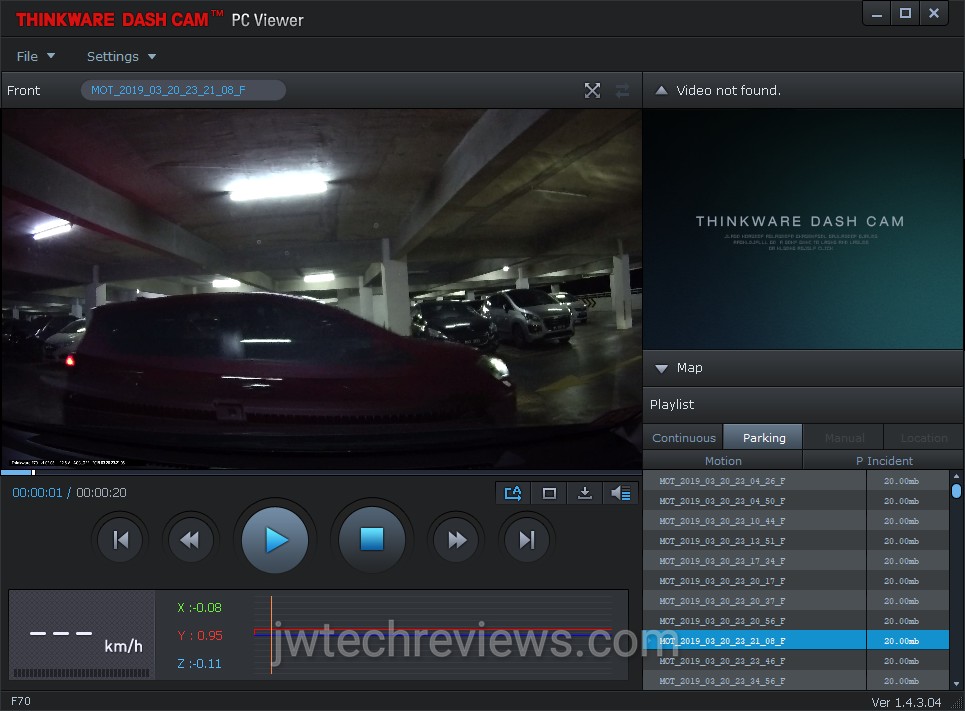Click the video progress seek bar
965x711 pixels.
click(320, 472)
